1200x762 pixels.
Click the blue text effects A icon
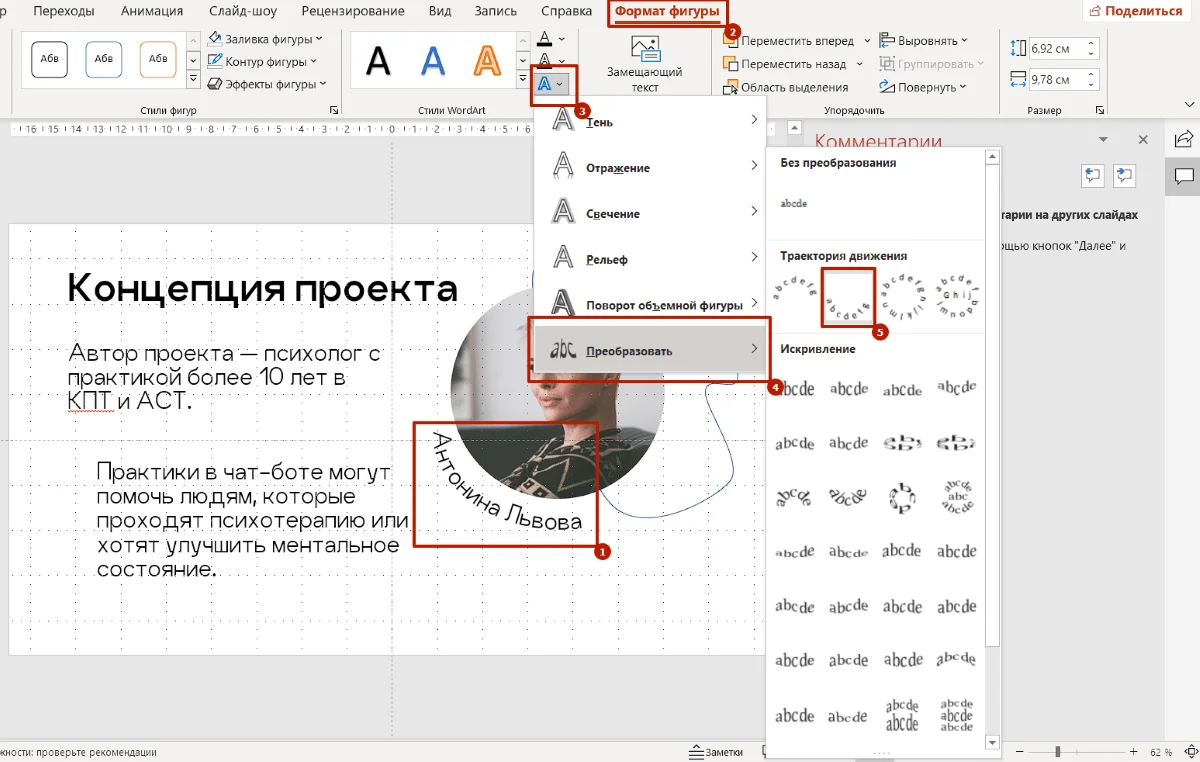point(545,84)
